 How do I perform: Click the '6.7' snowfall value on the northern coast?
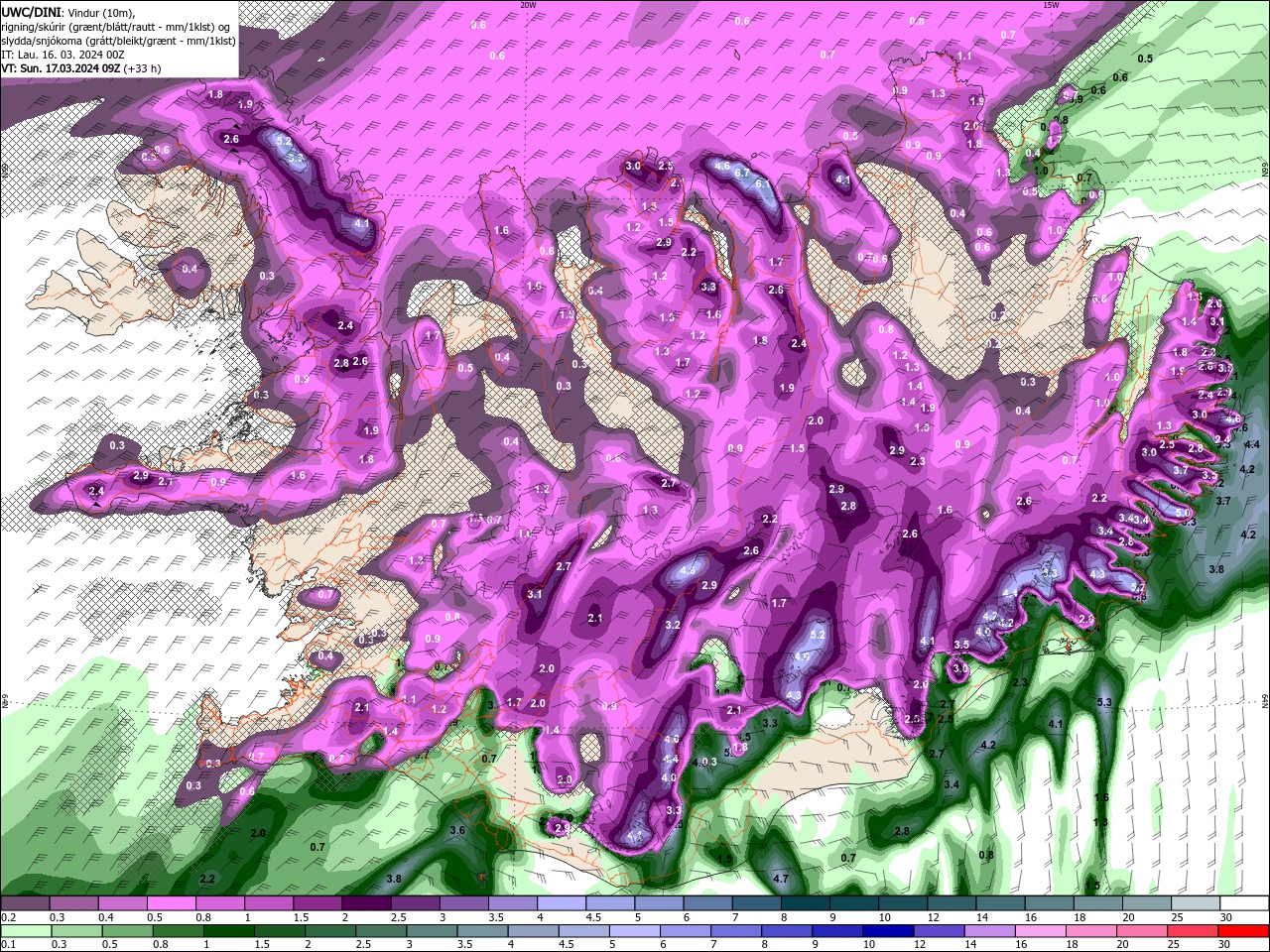pyautogui.click(x=742, y=172)
